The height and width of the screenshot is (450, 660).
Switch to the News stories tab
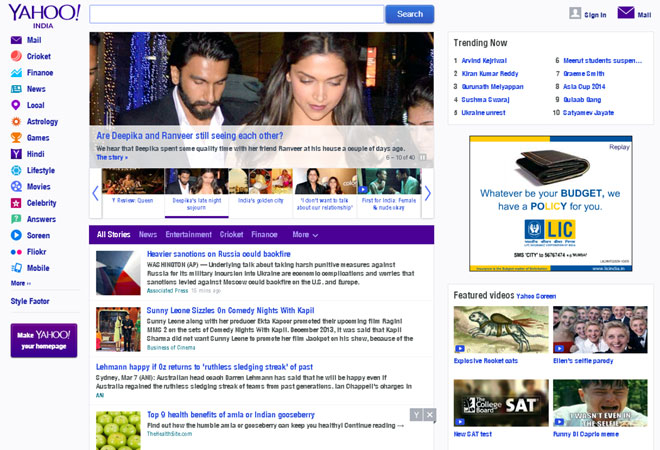148,234
